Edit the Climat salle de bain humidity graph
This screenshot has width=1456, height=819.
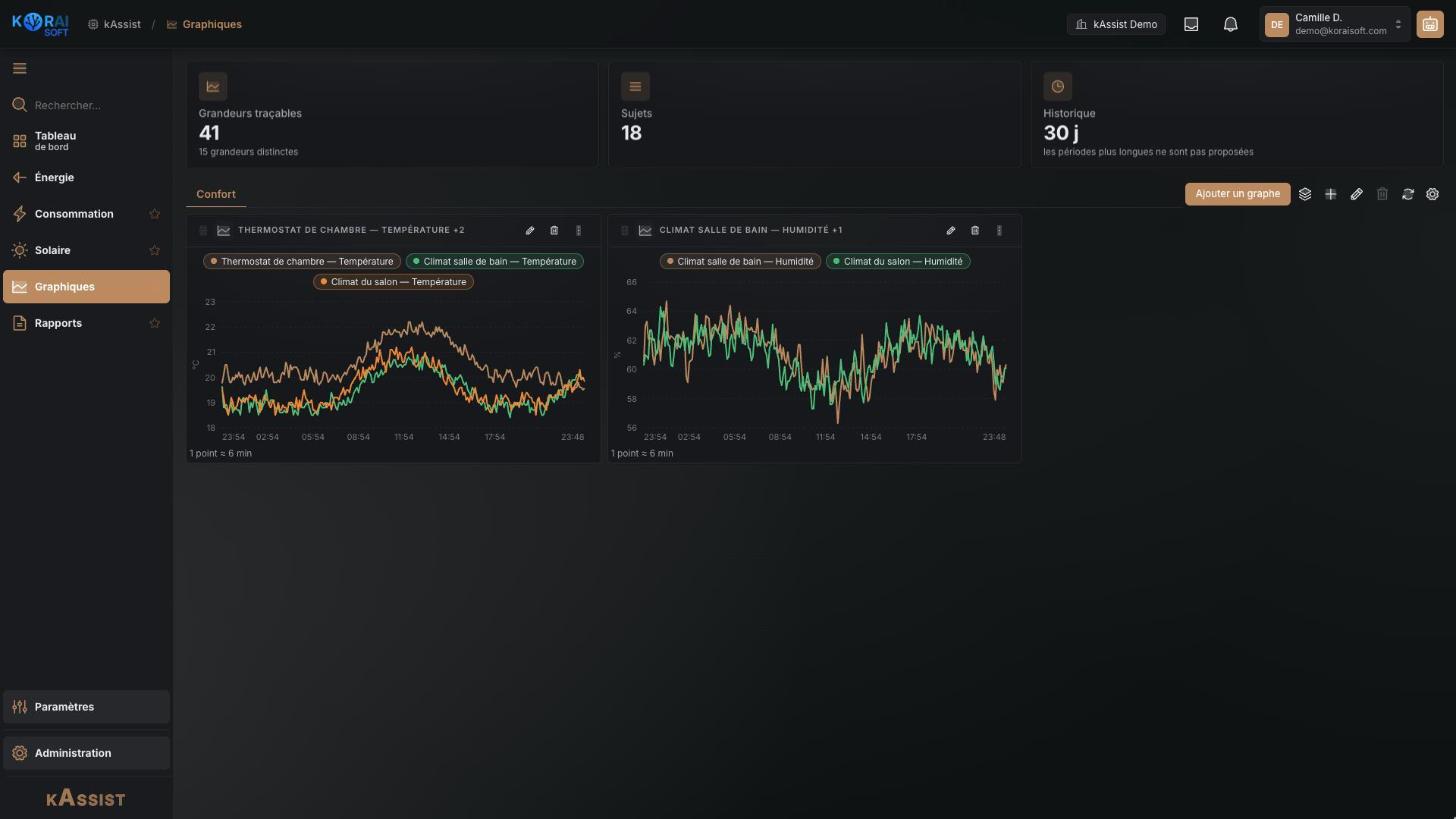pyautogui.click(x=951, y=230)
